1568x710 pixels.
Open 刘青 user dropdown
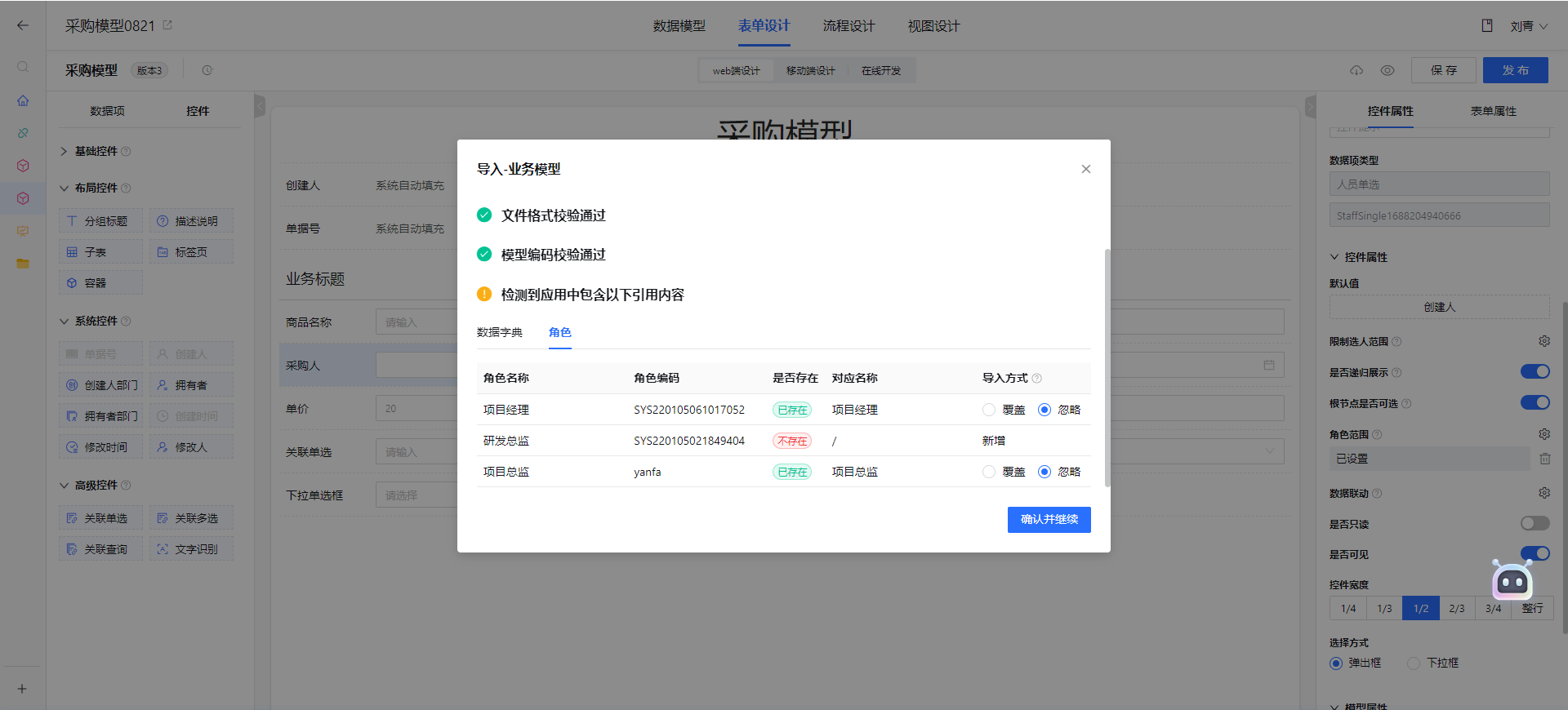tap(1529, 26)
